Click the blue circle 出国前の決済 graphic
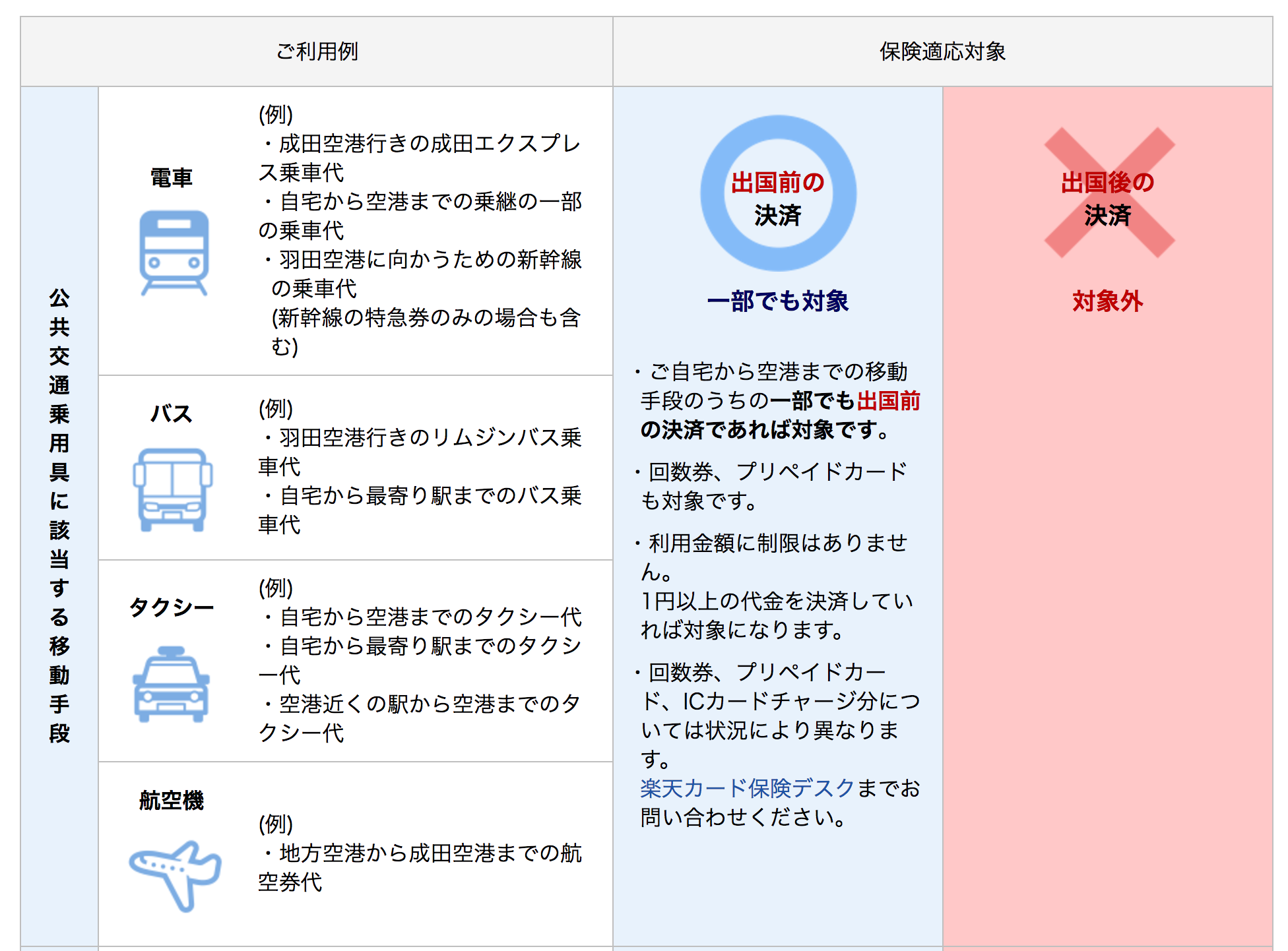The width and height of the screenshot is (1288, 951). coord(778,194)
